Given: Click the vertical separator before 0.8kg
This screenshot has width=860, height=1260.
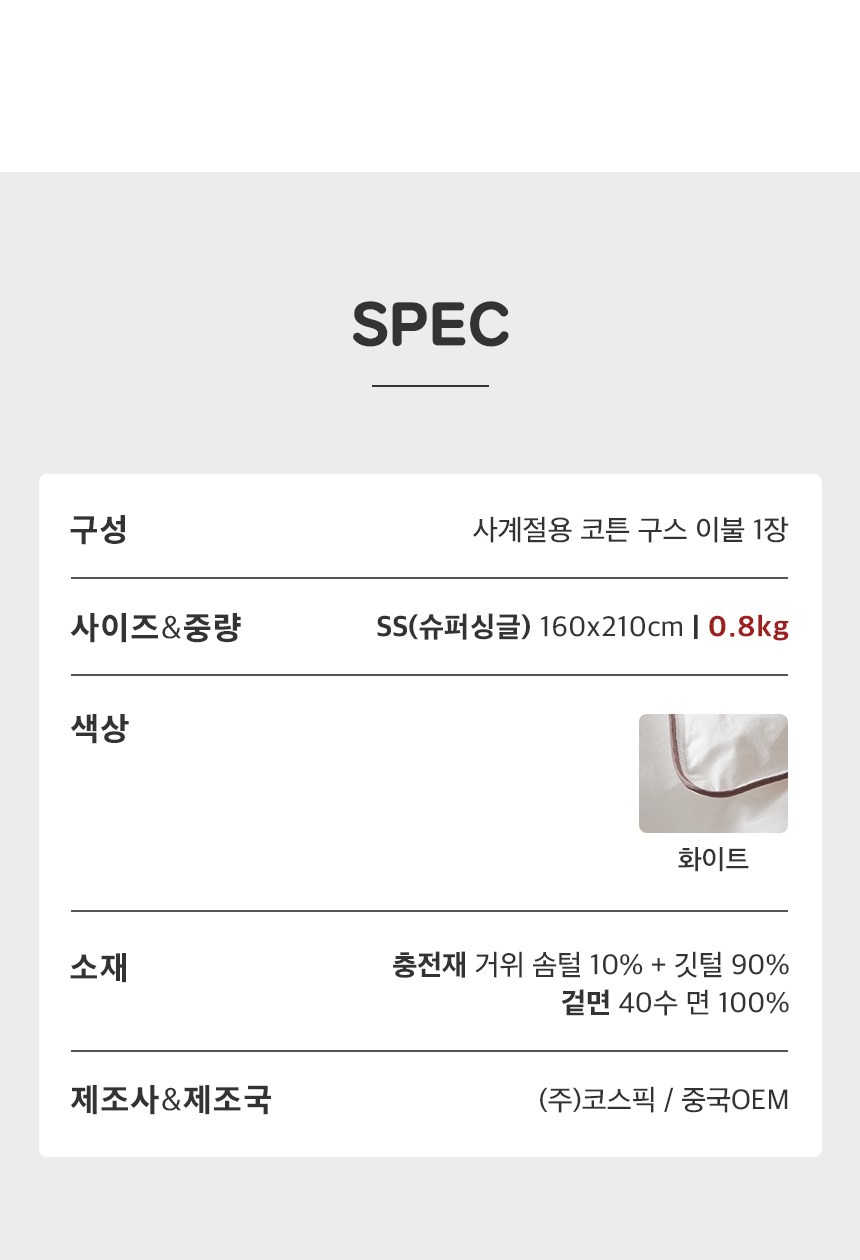Looking at the screenshot, I should [695, 628].
